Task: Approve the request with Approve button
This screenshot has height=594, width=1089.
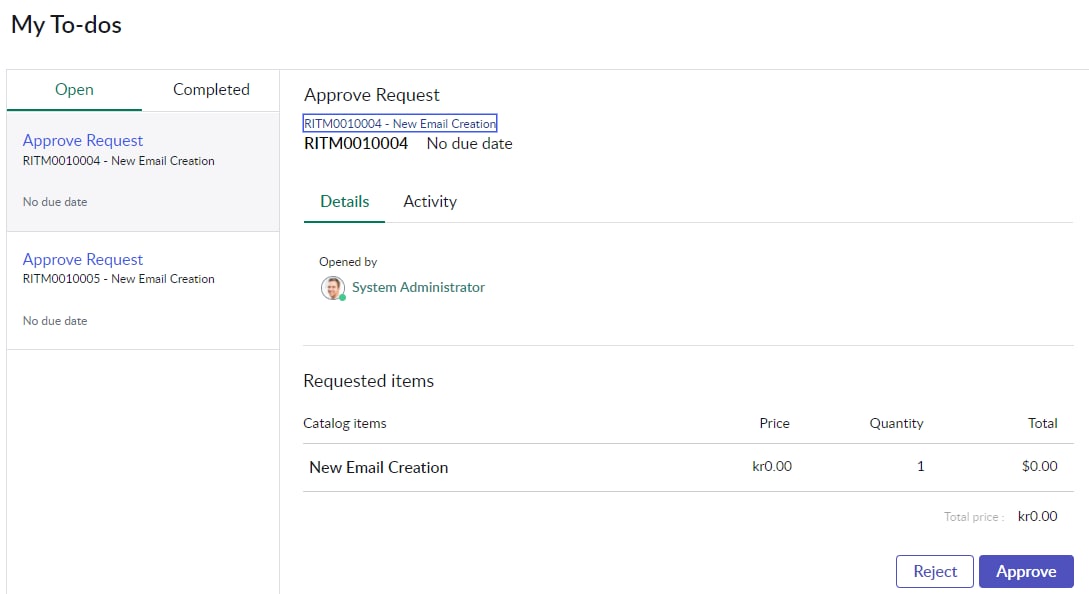Action: point(1026,571)
